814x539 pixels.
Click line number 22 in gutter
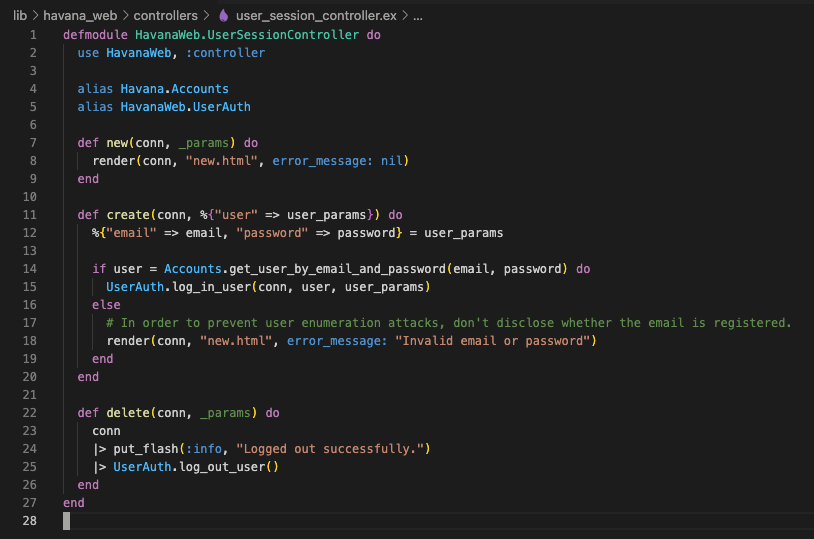(x=30, y=413)
